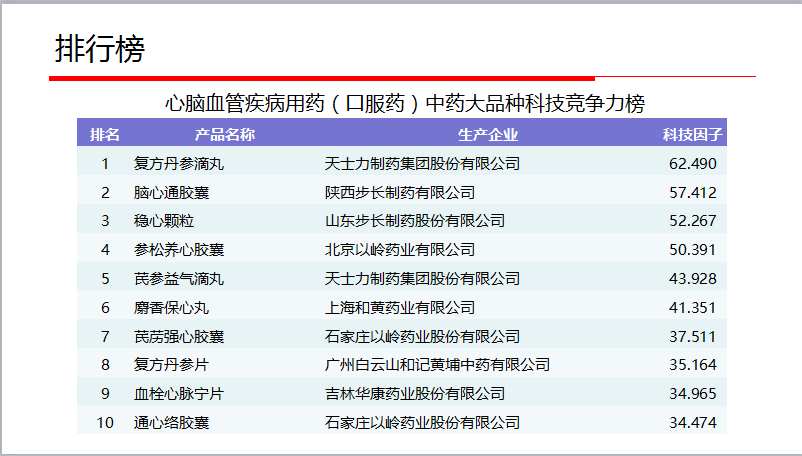
Task: Select score value 34.965
Action: pos(693,394)
